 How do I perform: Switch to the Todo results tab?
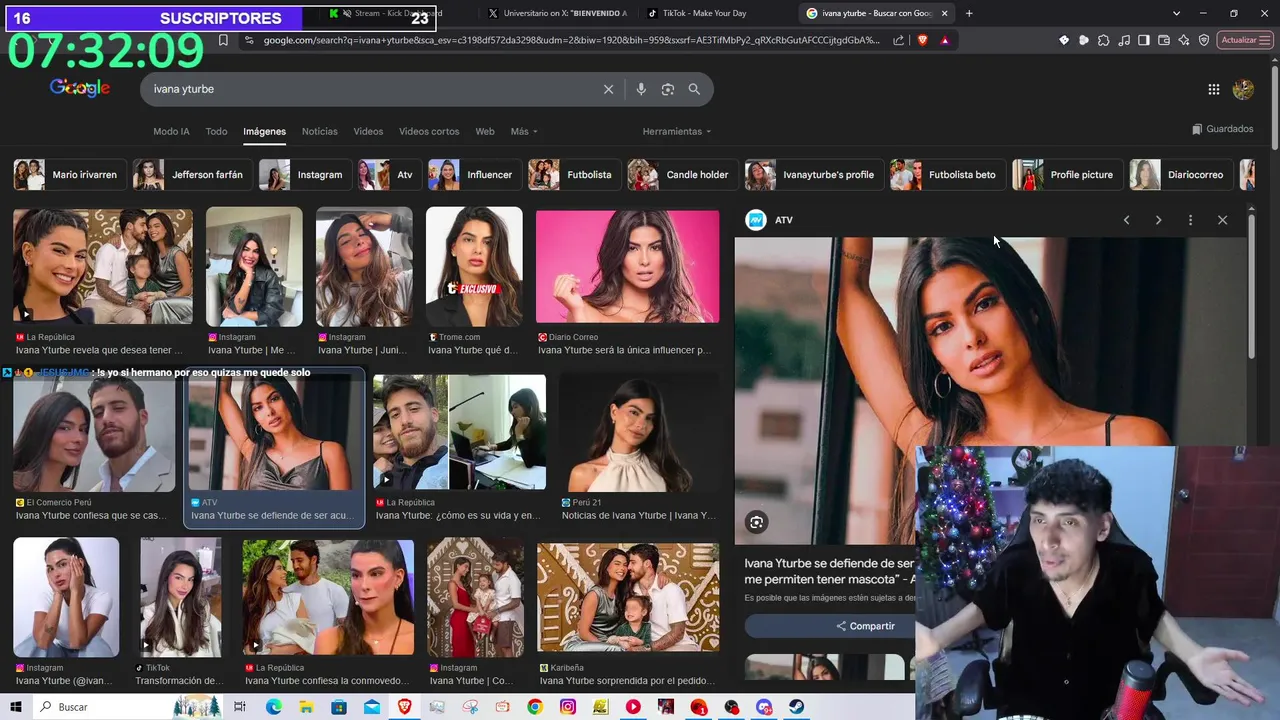pyautogui.click(x=216, y=131)
